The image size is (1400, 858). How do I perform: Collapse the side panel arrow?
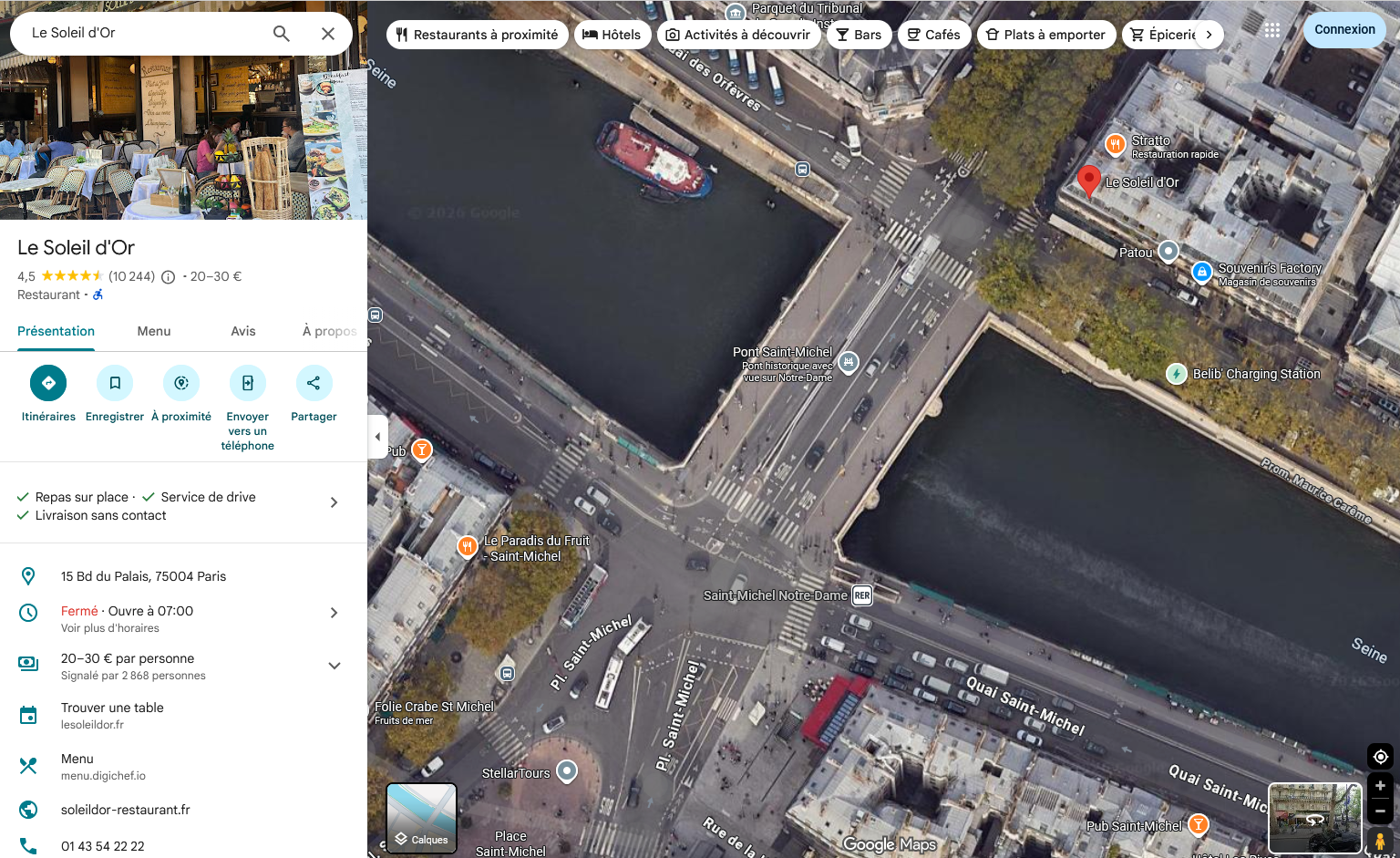click(377, 437)
